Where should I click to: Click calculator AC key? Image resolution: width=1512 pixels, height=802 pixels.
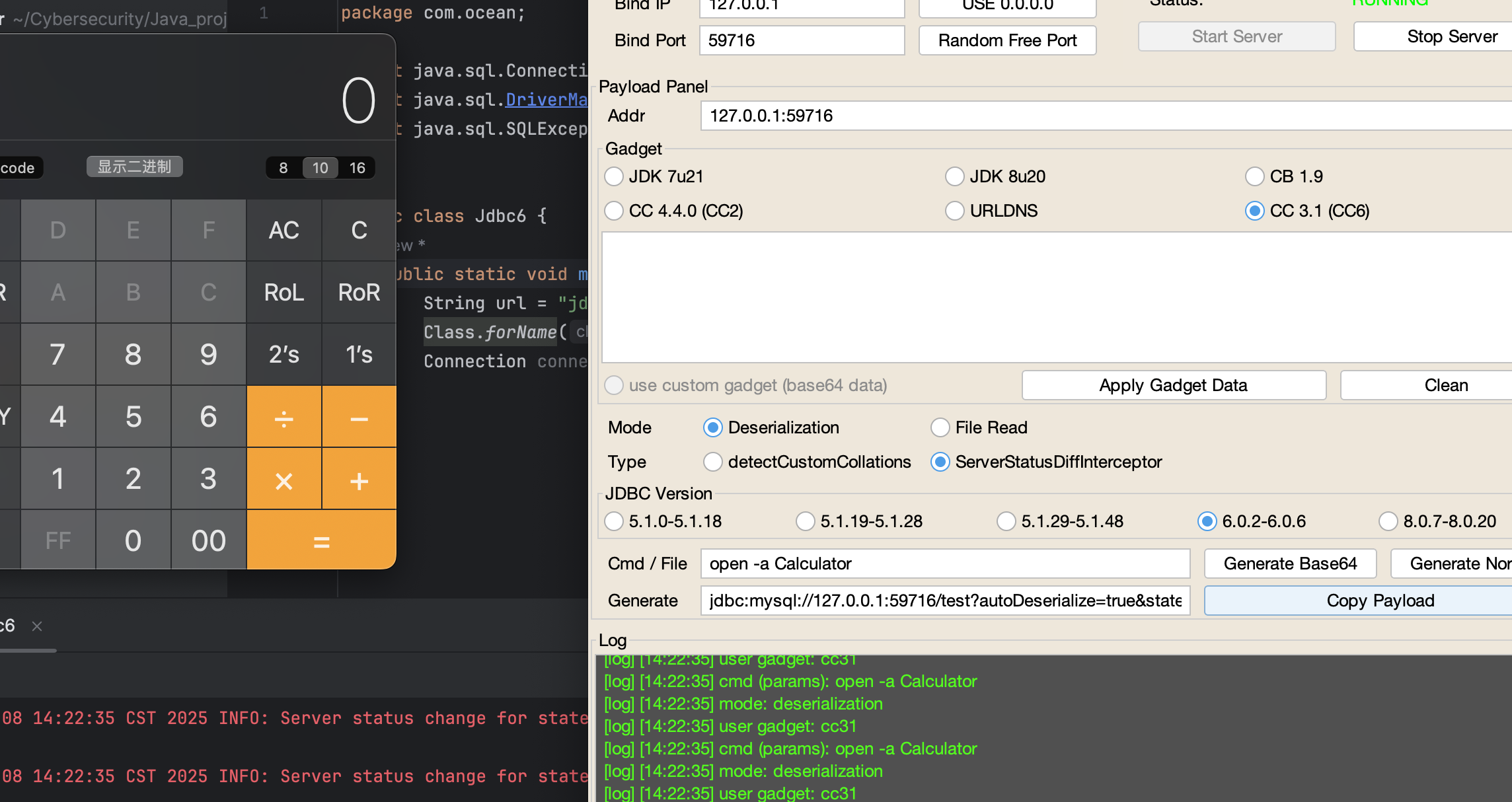[284, 231]
